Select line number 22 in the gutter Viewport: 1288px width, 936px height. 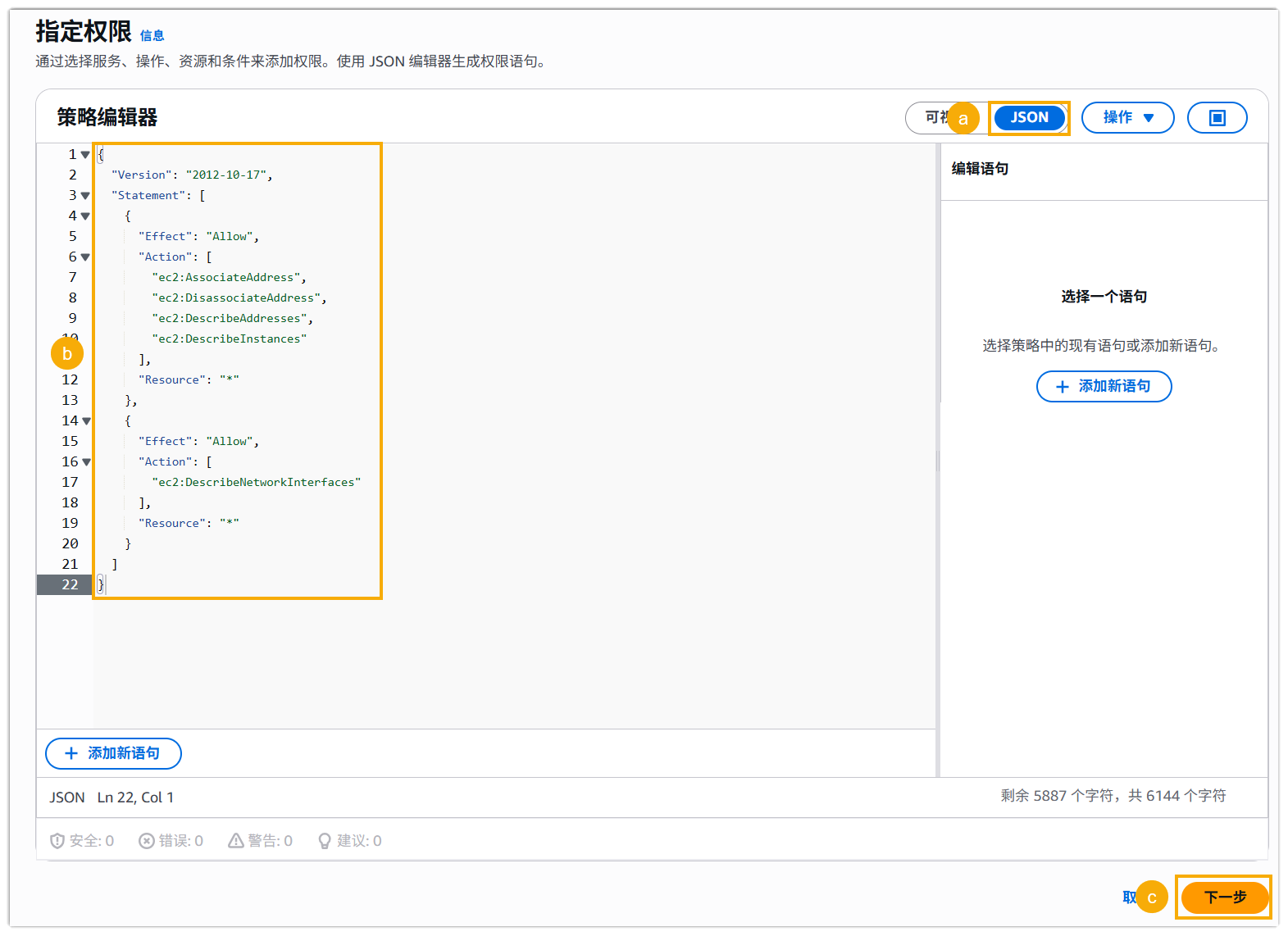70,584
